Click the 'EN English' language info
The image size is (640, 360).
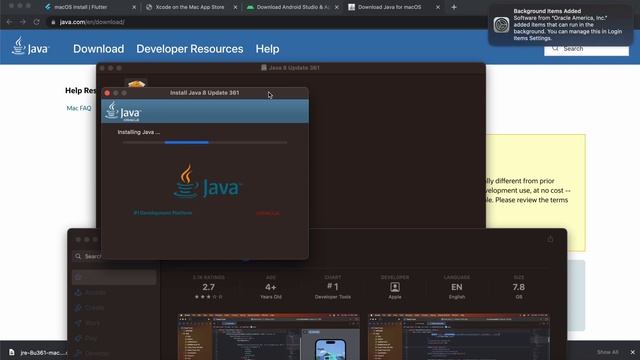pyautogui.click(x=457, y=287)
